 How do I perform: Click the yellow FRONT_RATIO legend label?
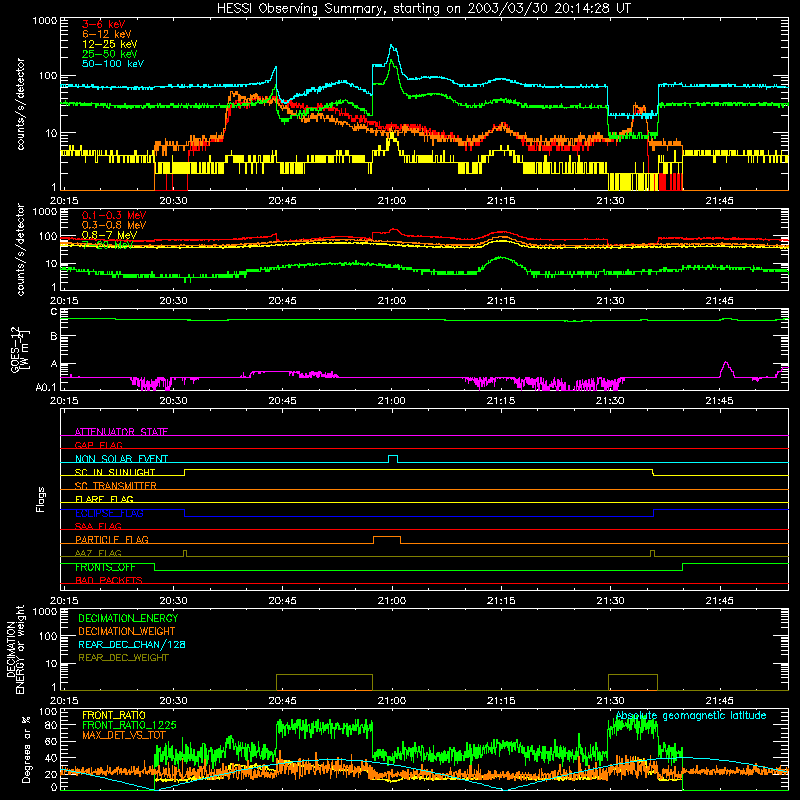114,715
